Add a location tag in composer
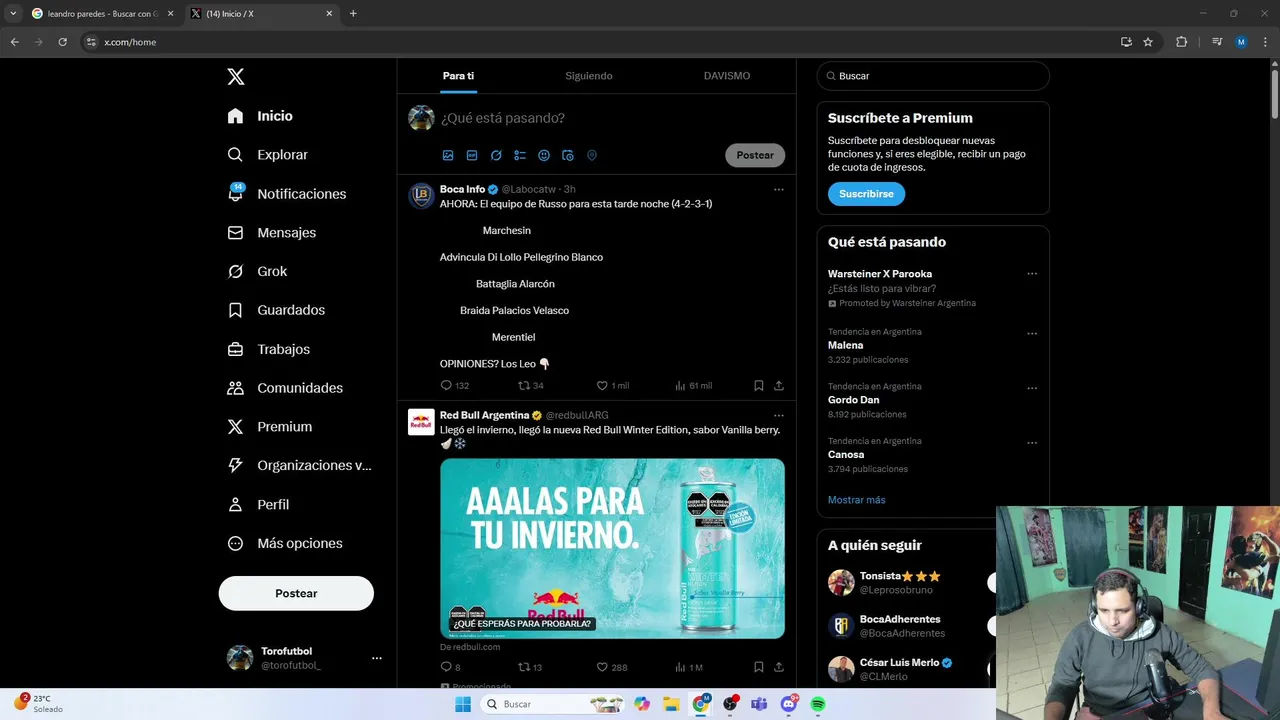This screenshot has height=720, width=1280. [x=592, y=155]
